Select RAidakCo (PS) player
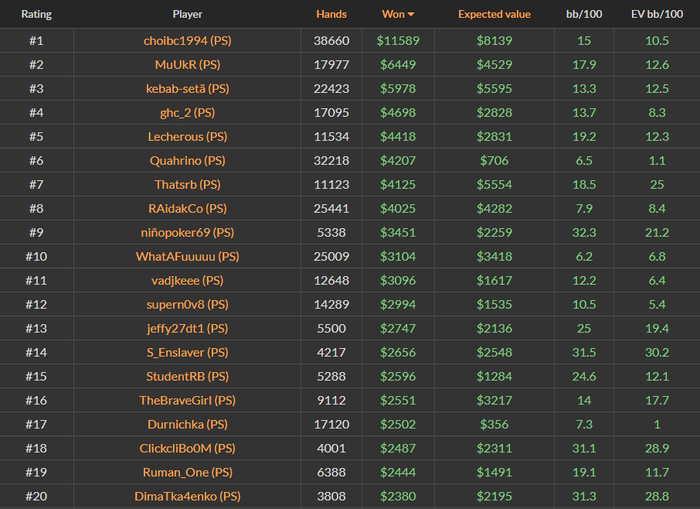 (186, 208)
